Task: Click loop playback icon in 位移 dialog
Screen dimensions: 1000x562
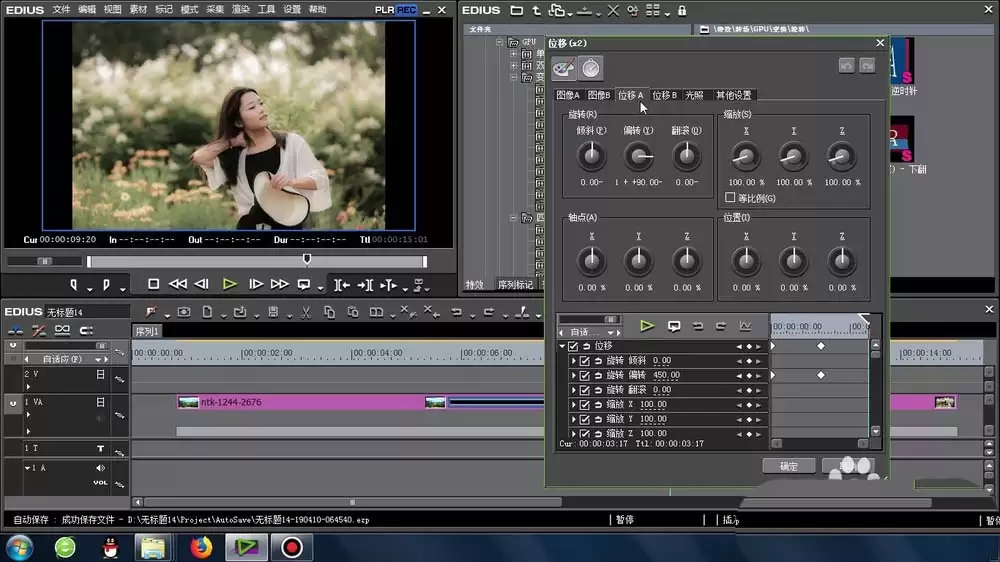Action: pyautogui.click(x=673, y=326)
